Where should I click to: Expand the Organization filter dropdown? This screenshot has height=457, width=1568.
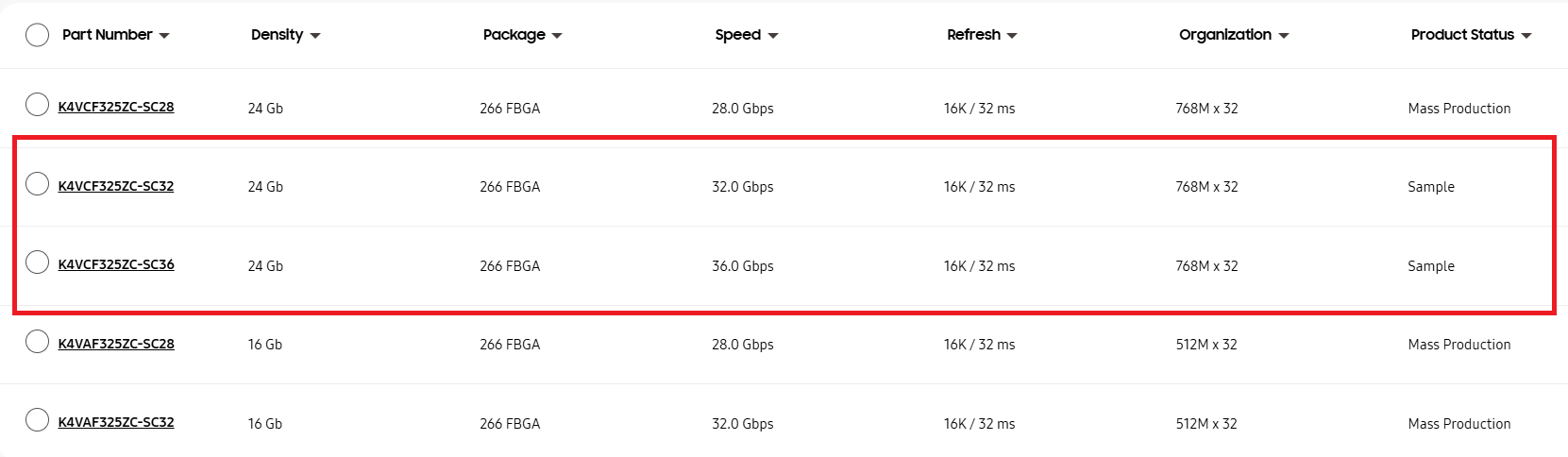(x=1284, y=36)
